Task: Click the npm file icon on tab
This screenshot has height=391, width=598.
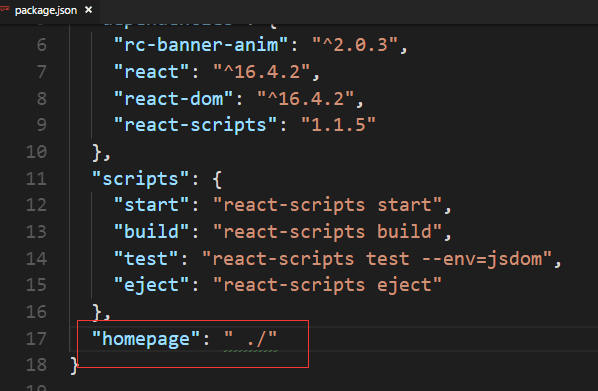Action: (x=5, y=8)
